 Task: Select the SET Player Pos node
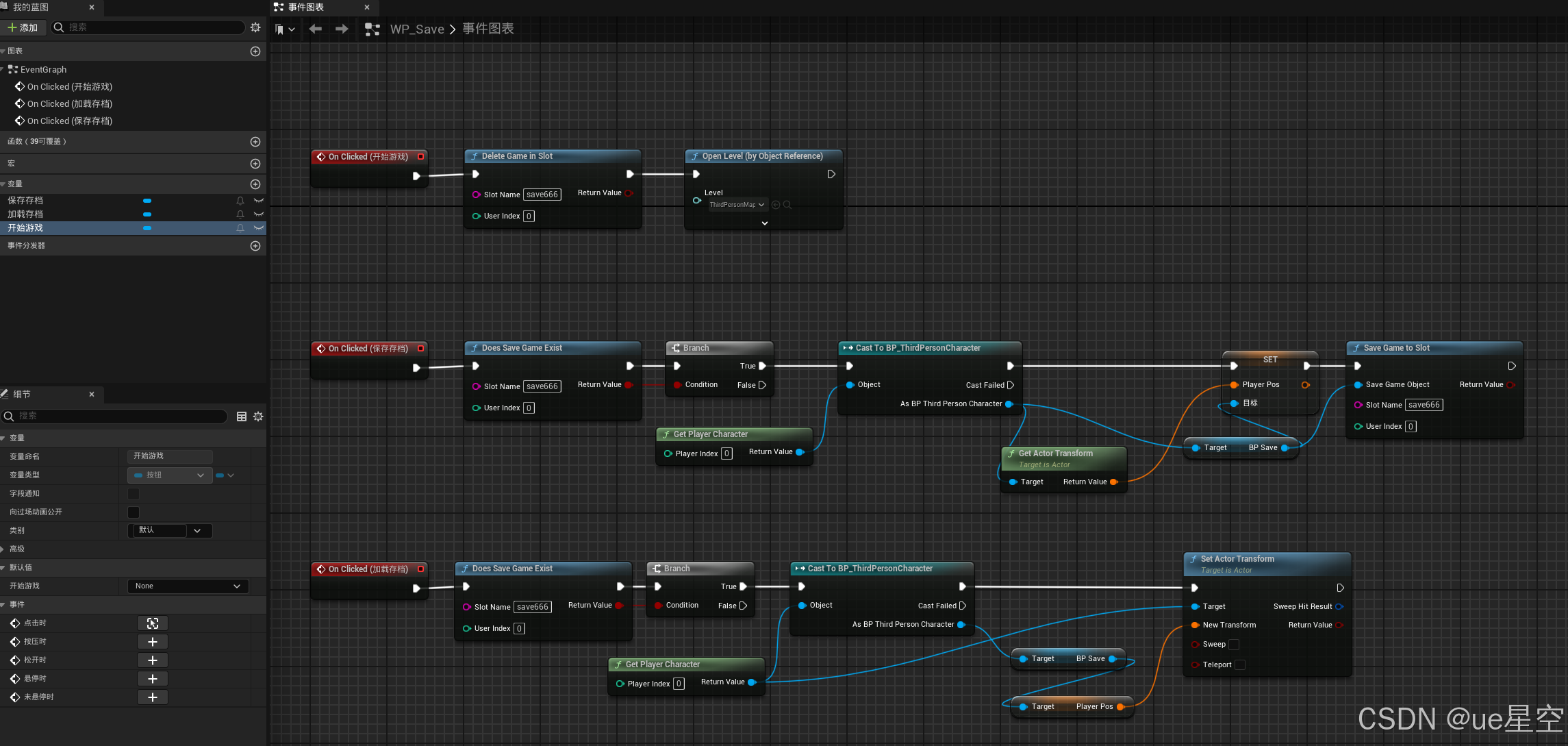coord(1270,360)
